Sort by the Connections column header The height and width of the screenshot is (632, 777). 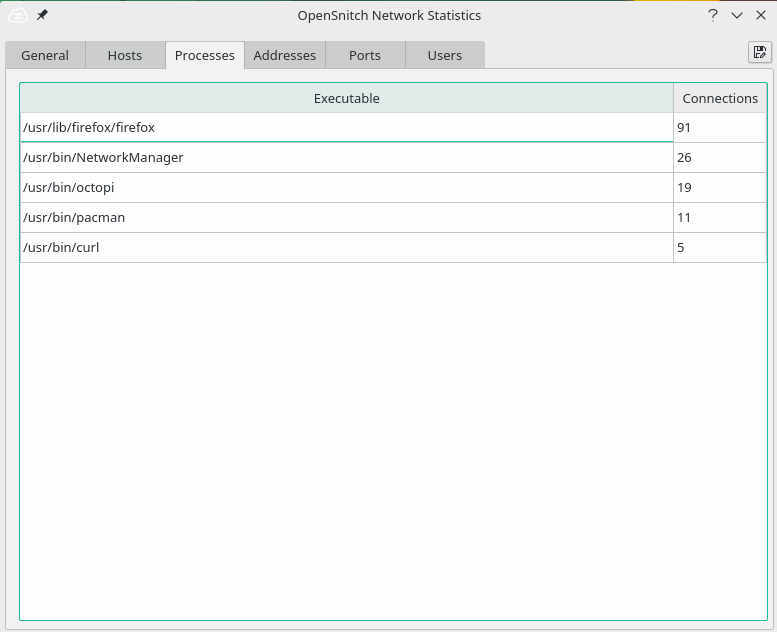click(720, 98)
